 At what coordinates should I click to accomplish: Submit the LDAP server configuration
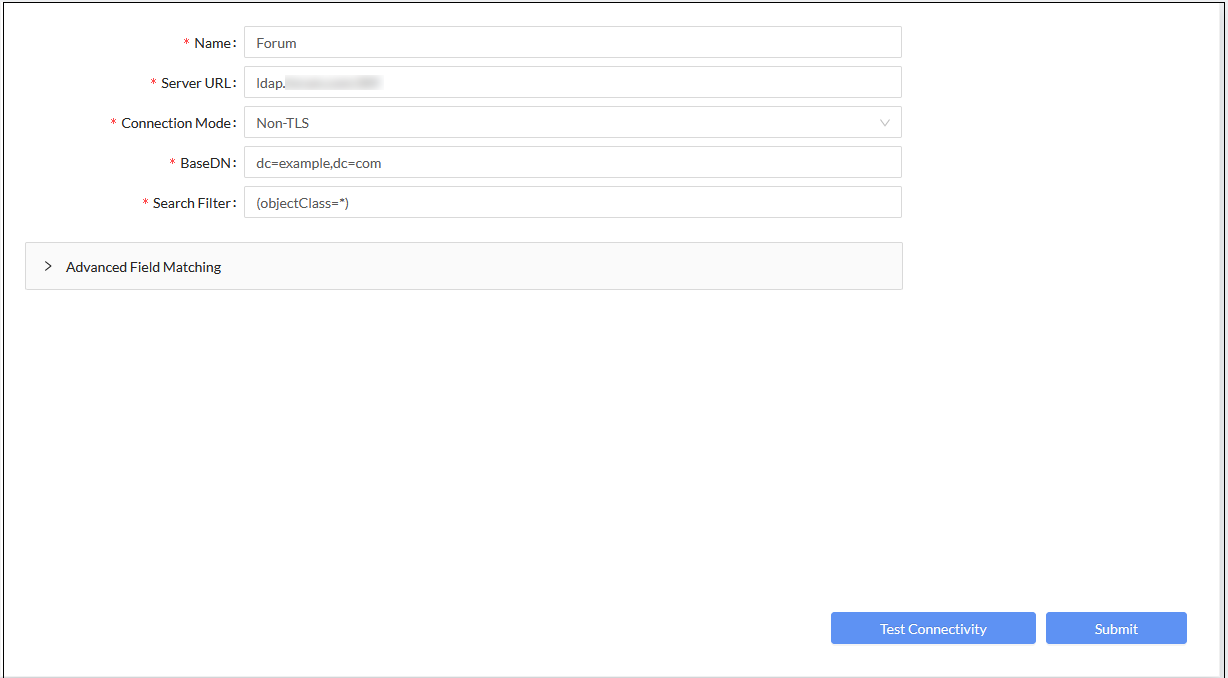pyautogui.click(x=1115, y=628)
